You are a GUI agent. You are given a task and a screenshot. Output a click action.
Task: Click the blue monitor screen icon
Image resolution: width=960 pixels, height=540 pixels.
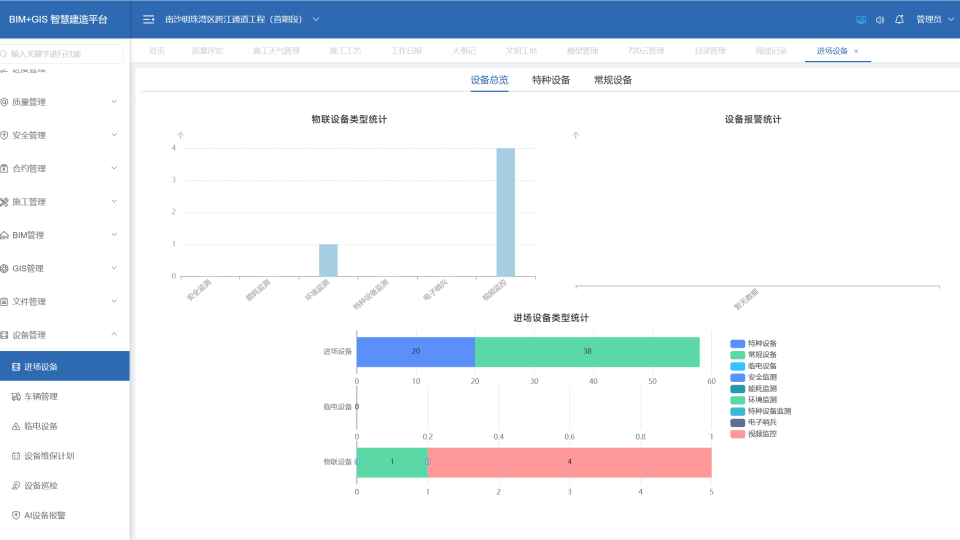[x=861, y=19]
